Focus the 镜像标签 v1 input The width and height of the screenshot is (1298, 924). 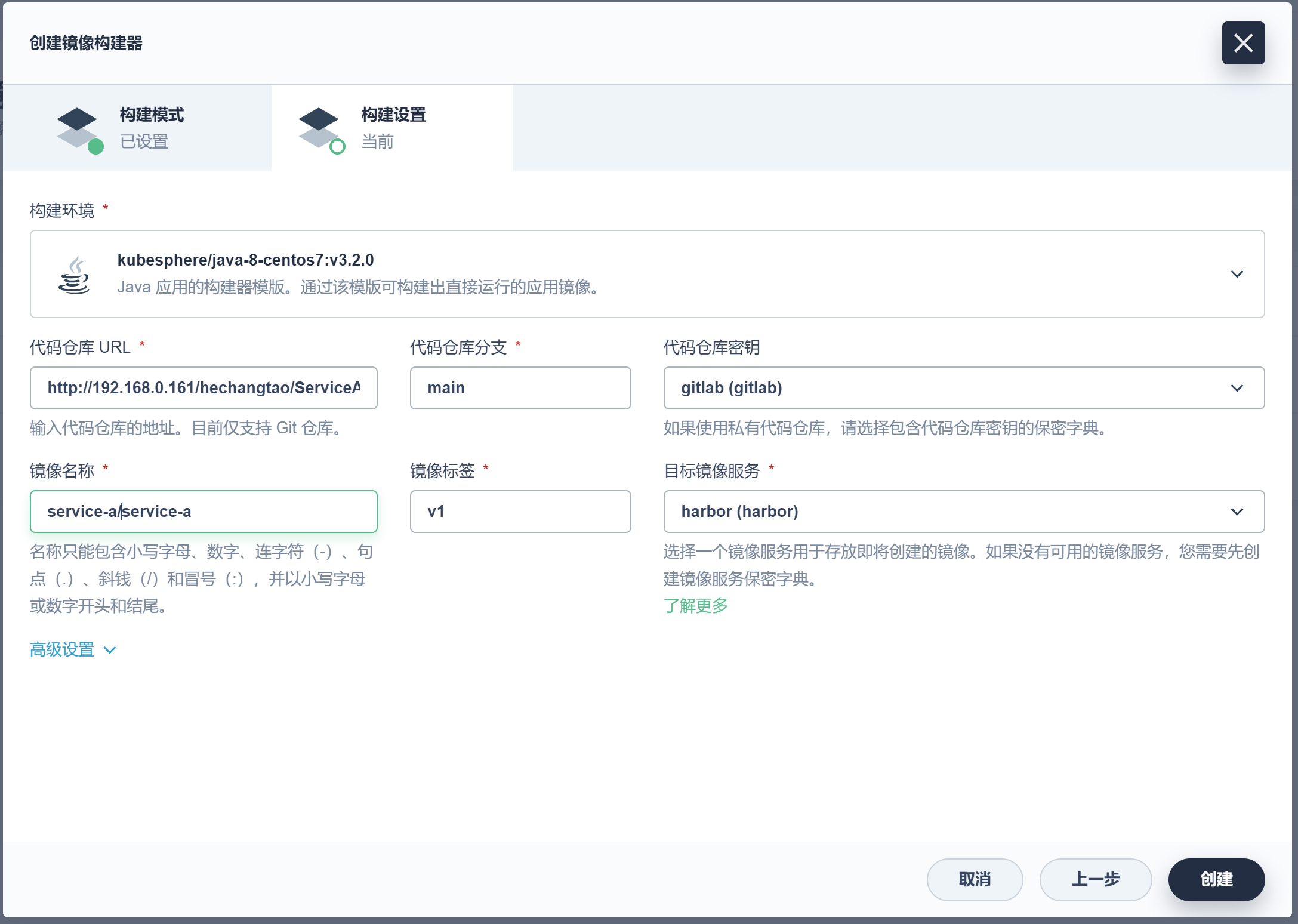click(x=520, y=512)
